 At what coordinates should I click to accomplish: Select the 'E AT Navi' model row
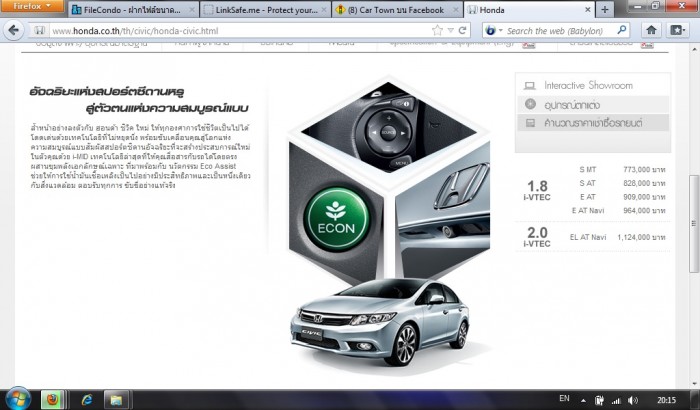[618, 210]
